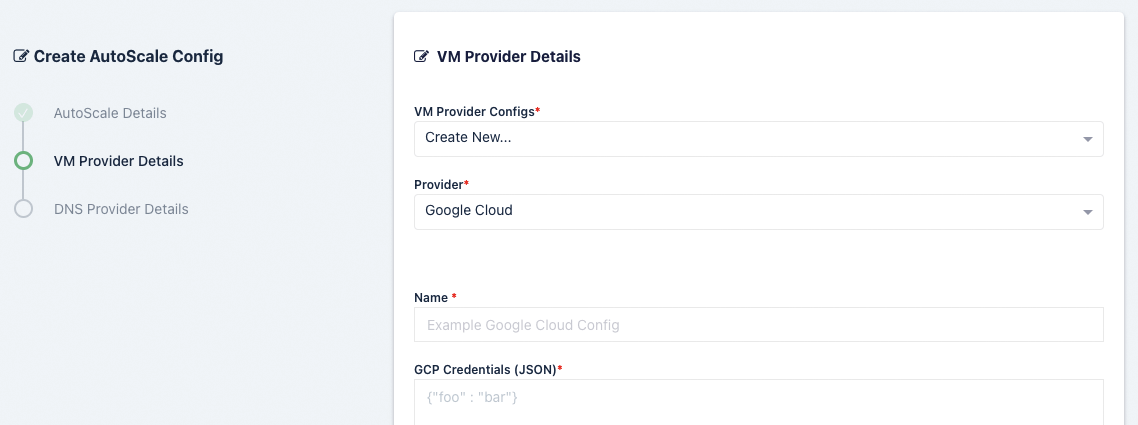Screen dimensions: 1138x425
Task: Click the Create AutoScale Config heading text
Action: pos(128,56)
